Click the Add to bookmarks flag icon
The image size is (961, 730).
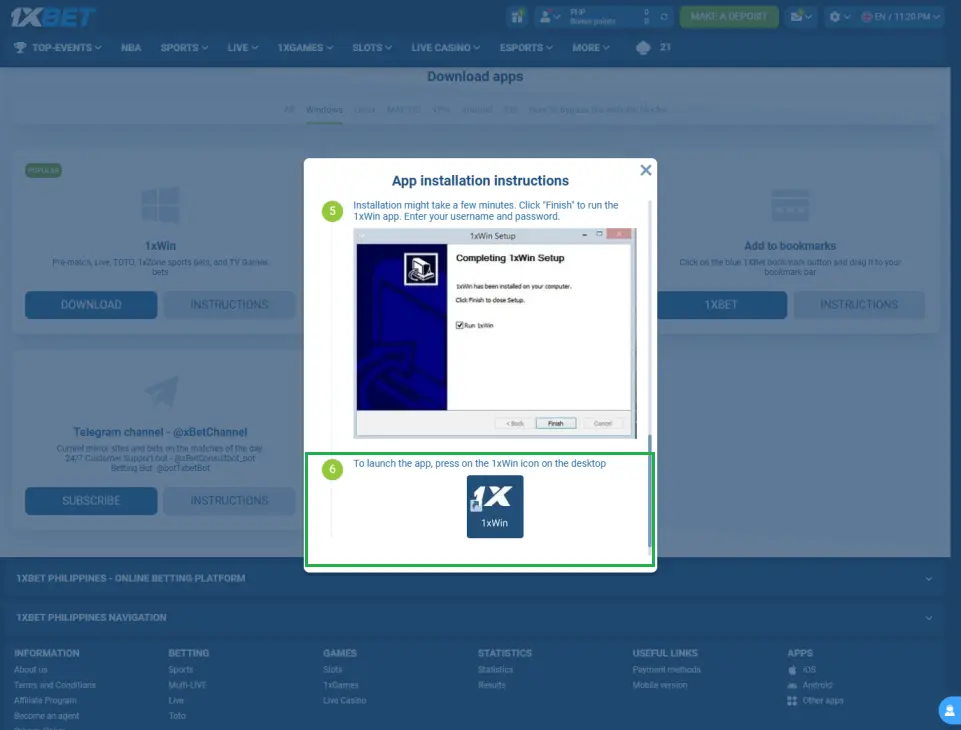point(791,206)
